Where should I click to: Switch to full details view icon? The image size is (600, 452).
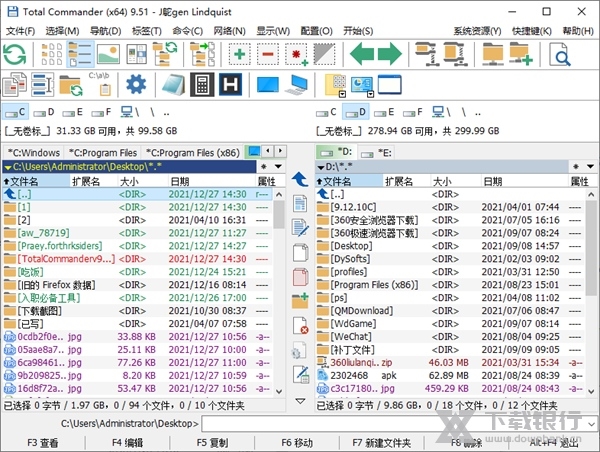pyautogui.click(x=80, y=54)
